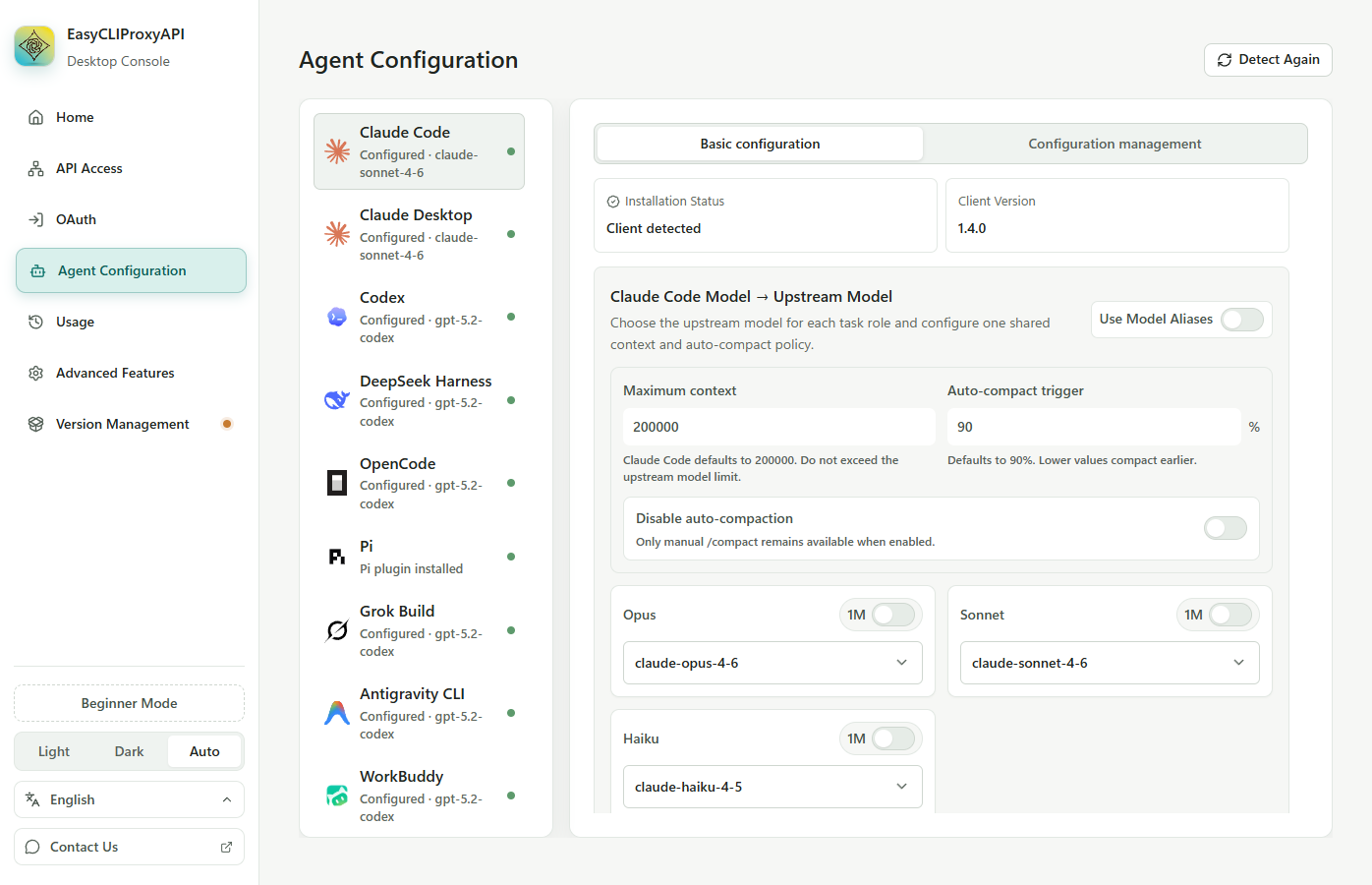Click the Pi agent icon

[337, 557]
